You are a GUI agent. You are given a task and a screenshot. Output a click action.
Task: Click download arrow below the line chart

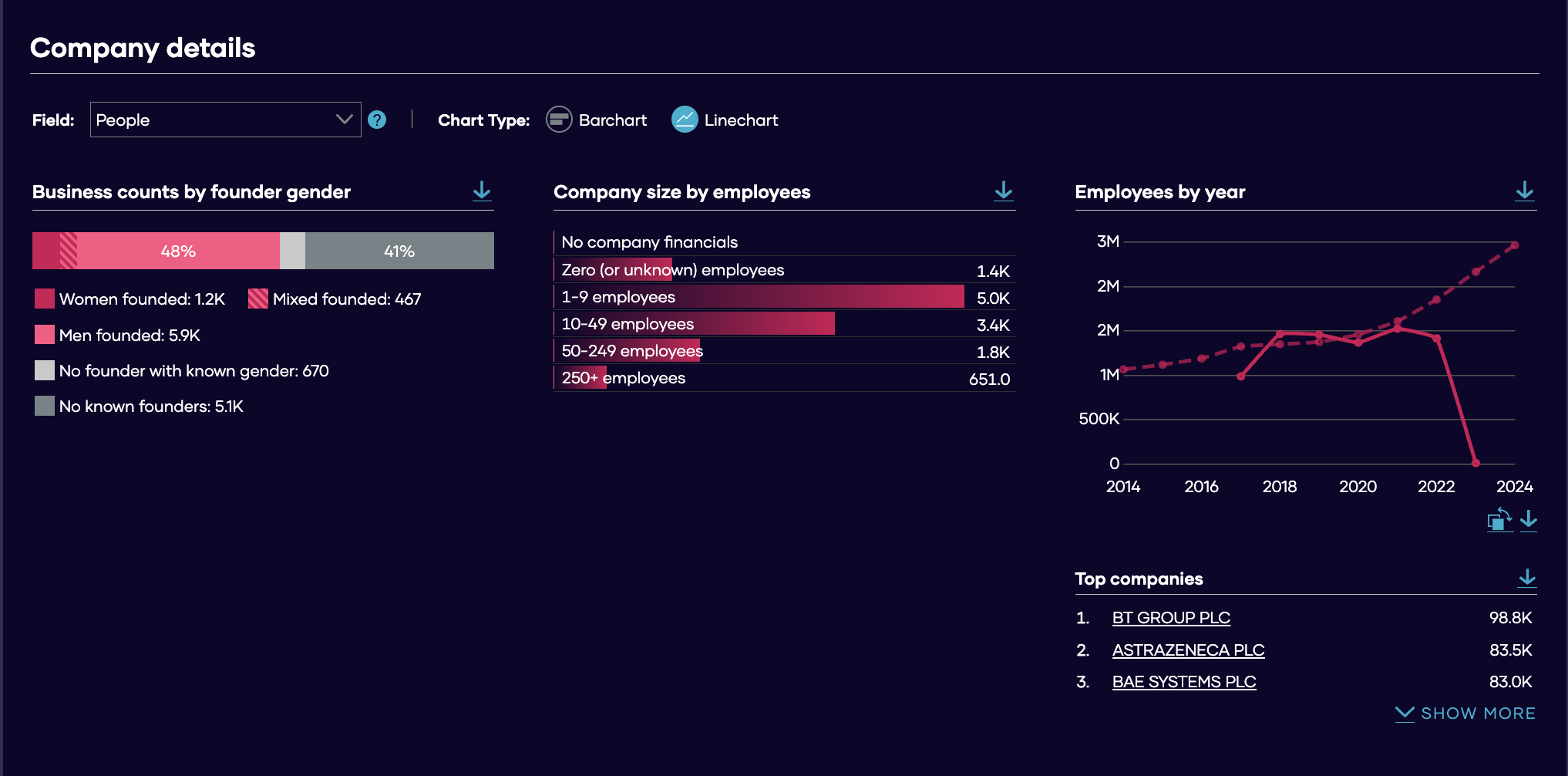(1529, 521)
